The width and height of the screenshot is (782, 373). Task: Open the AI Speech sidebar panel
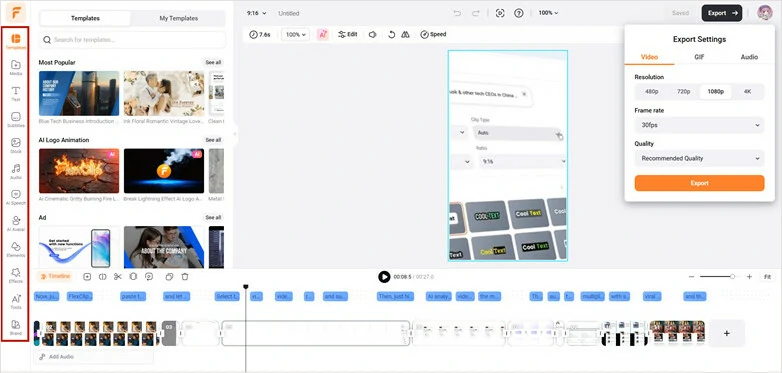point(15,197)
